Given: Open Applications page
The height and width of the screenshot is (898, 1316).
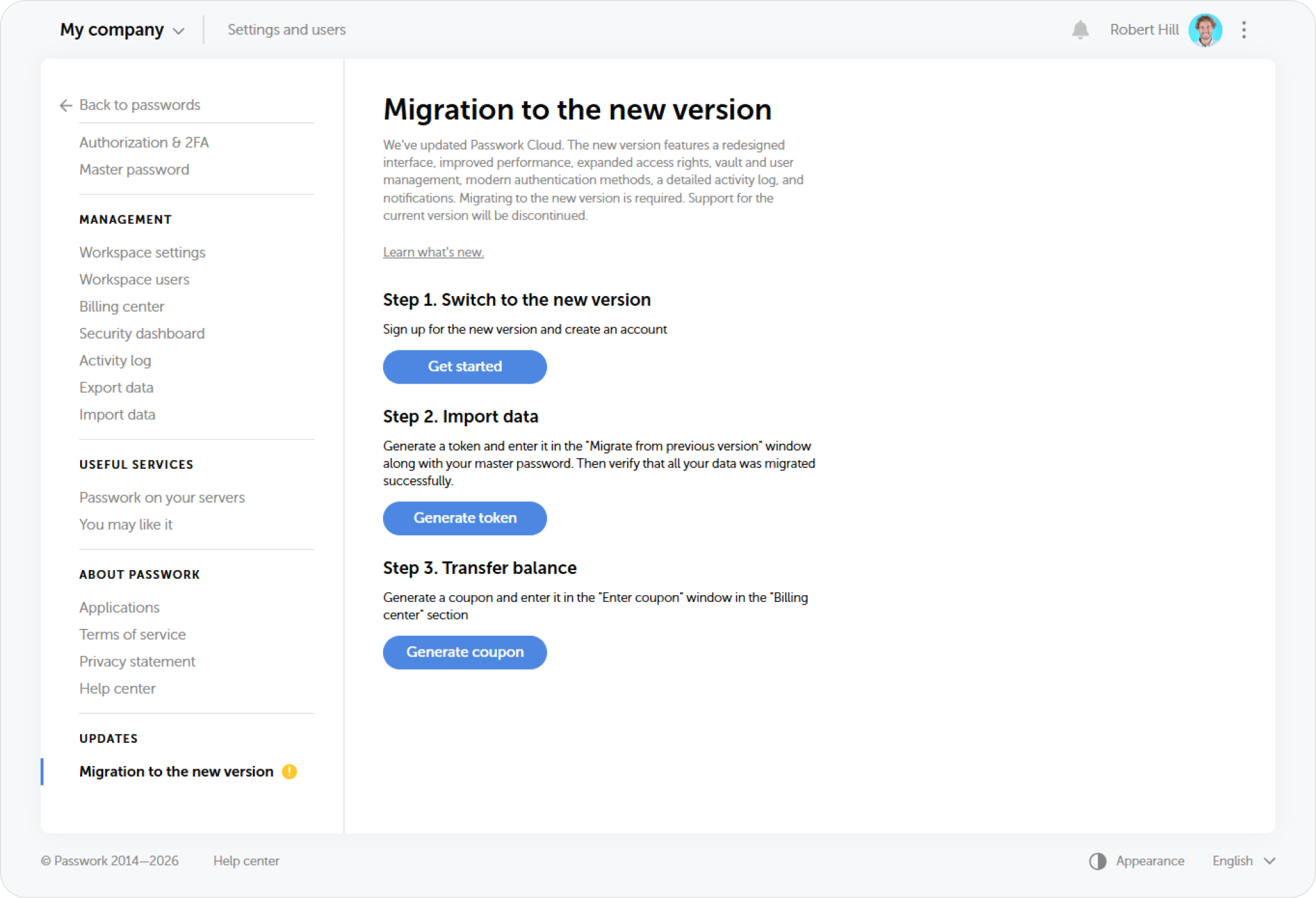Looking at the screenshot, I should 119,608.
